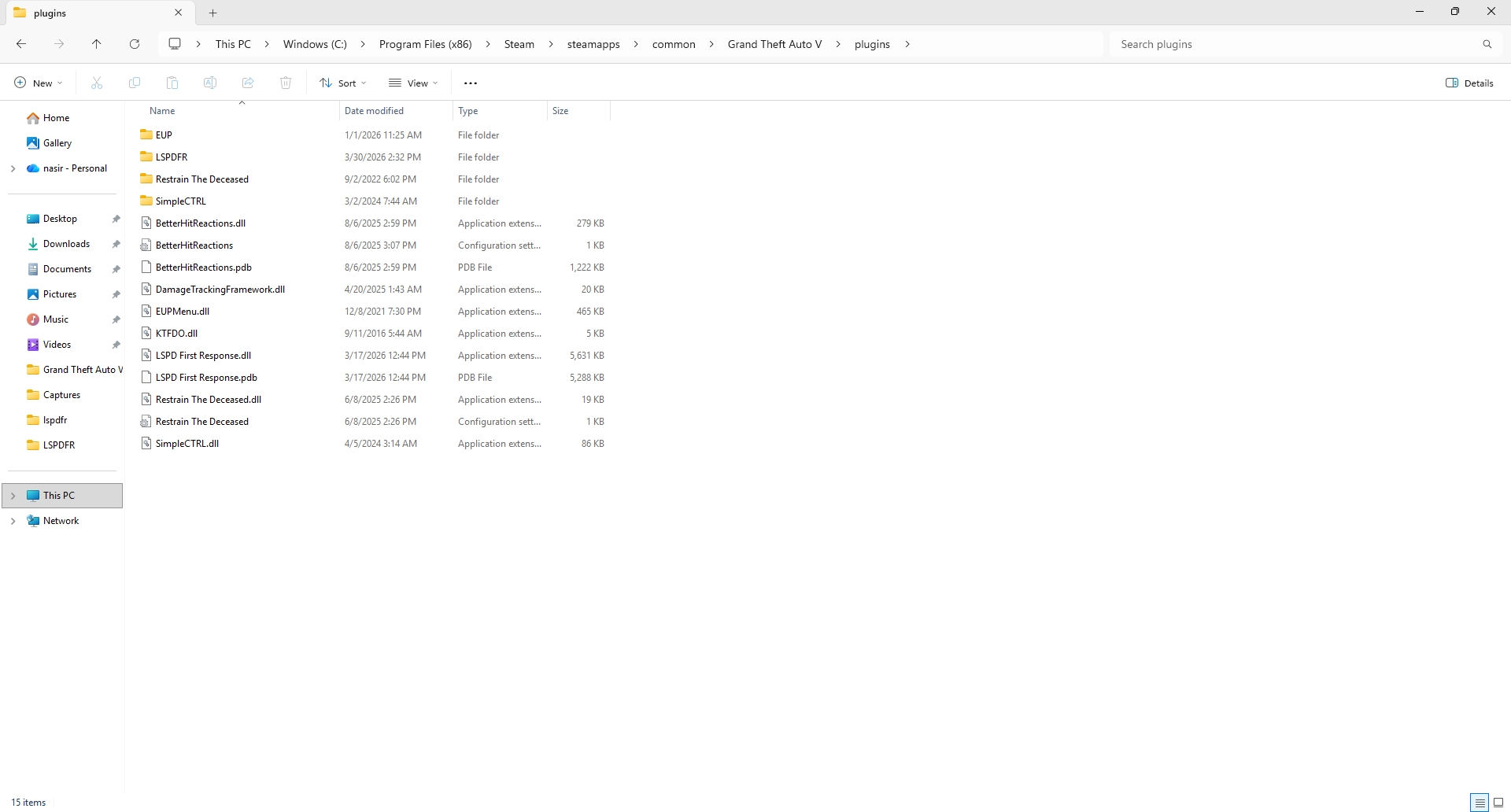Navigate up one folder level
Screen dimensions: 1511x812
[x=97, y=44]
